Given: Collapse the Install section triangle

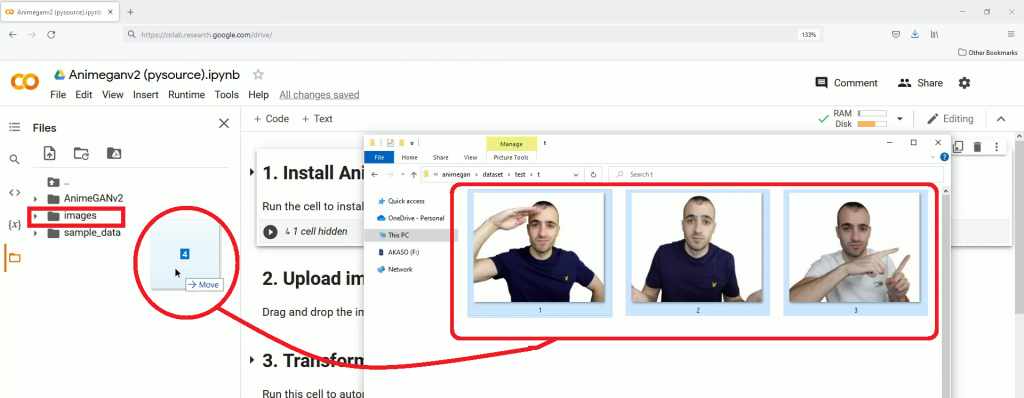Looking at the screenshot, I should tap(252, 173).
